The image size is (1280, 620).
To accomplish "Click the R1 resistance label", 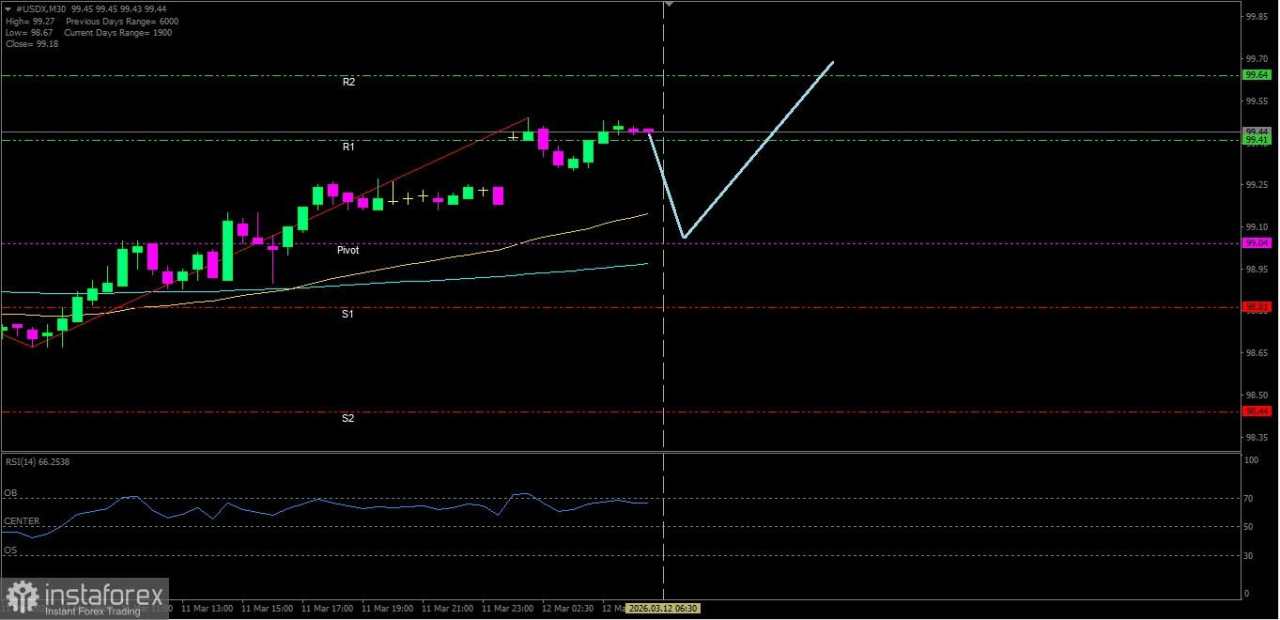I will click(347, 146).
